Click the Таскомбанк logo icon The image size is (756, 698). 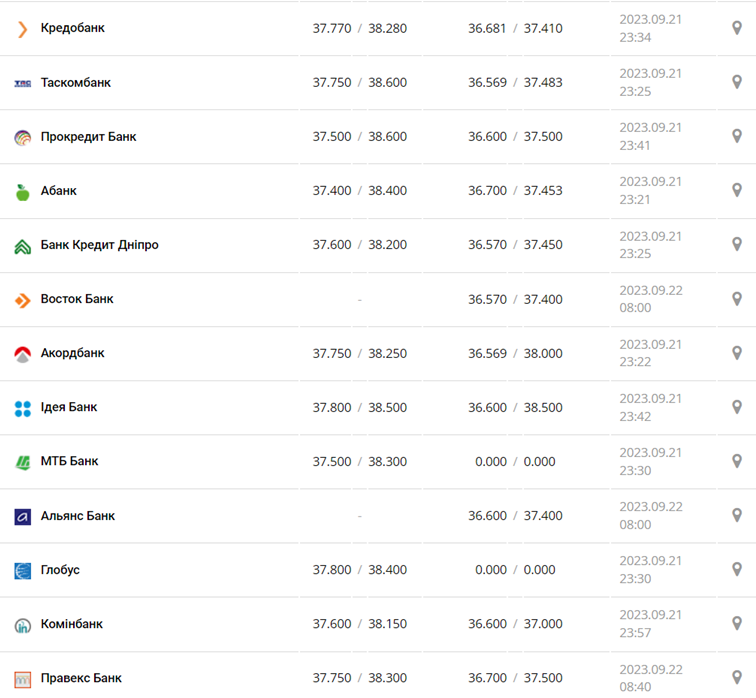pos(22,83)
